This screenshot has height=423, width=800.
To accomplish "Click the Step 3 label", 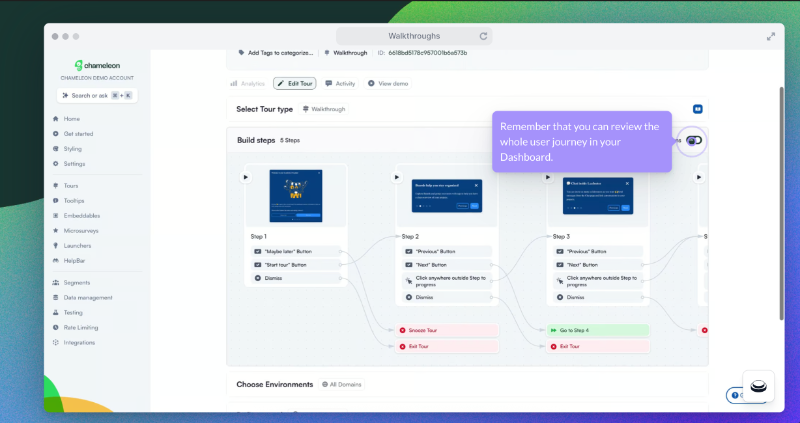I will click(561, 237).
